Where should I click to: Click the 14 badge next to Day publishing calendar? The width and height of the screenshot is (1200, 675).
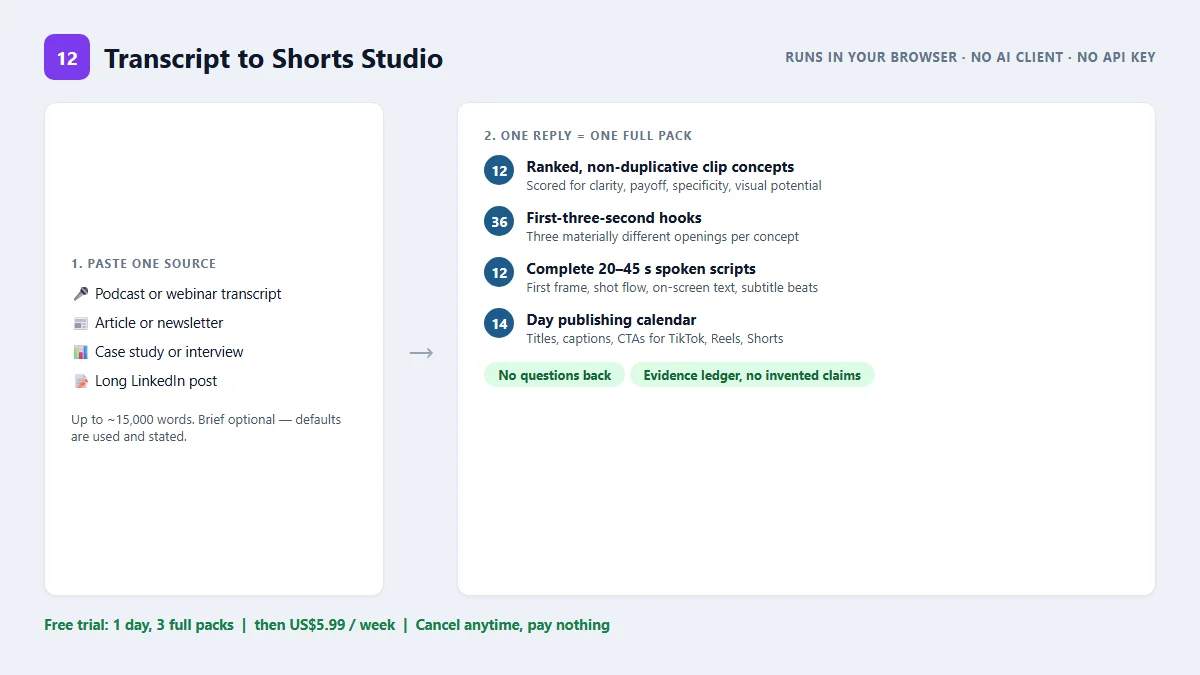pos(499,324)
